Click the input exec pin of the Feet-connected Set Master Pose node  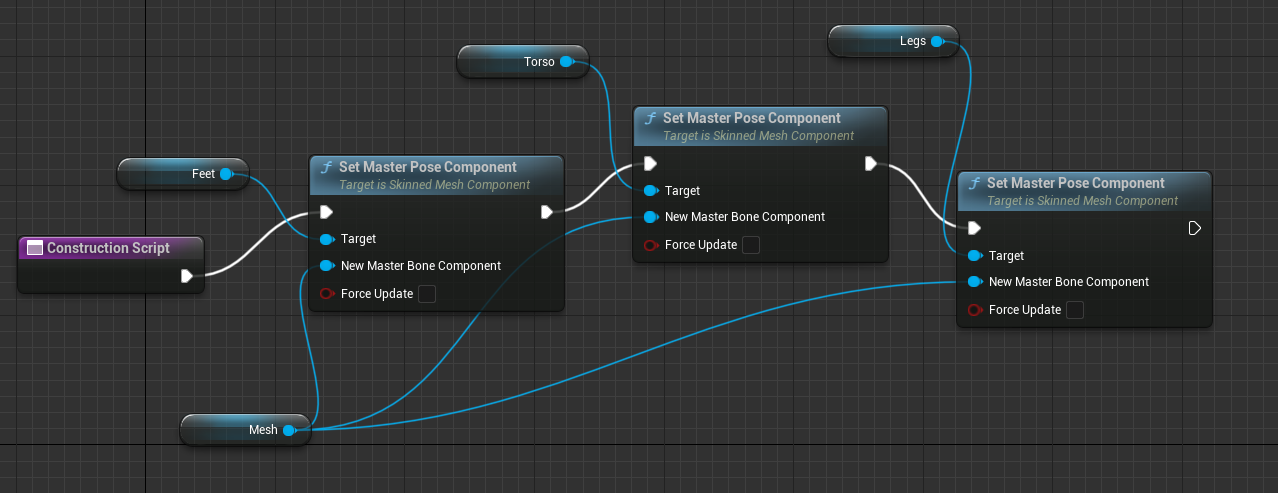point(326,212)
